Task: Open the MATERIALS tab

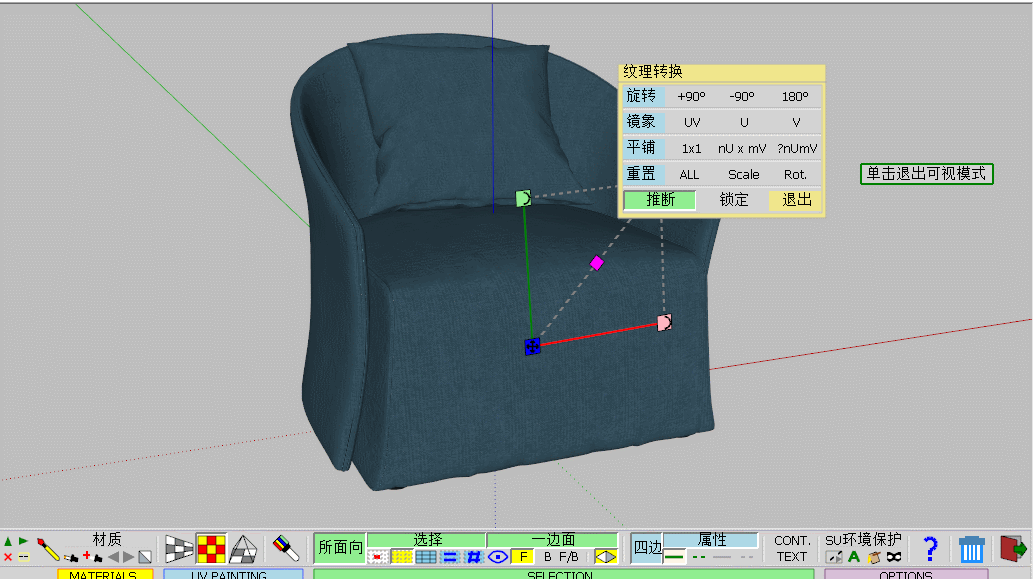Action: [x=104, y=574]
